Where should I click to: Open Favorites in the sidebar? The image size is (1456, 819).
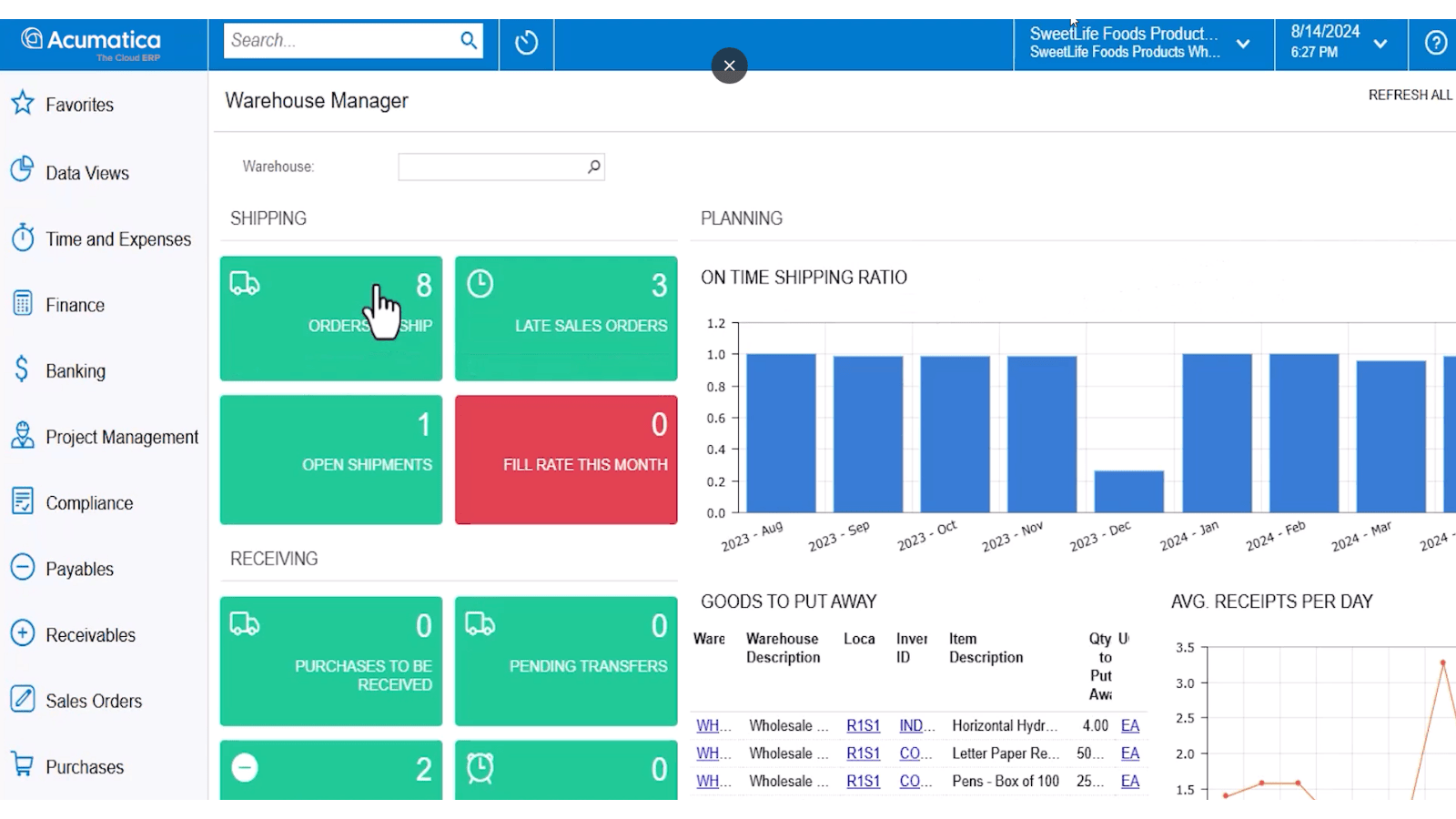(80, 105)
